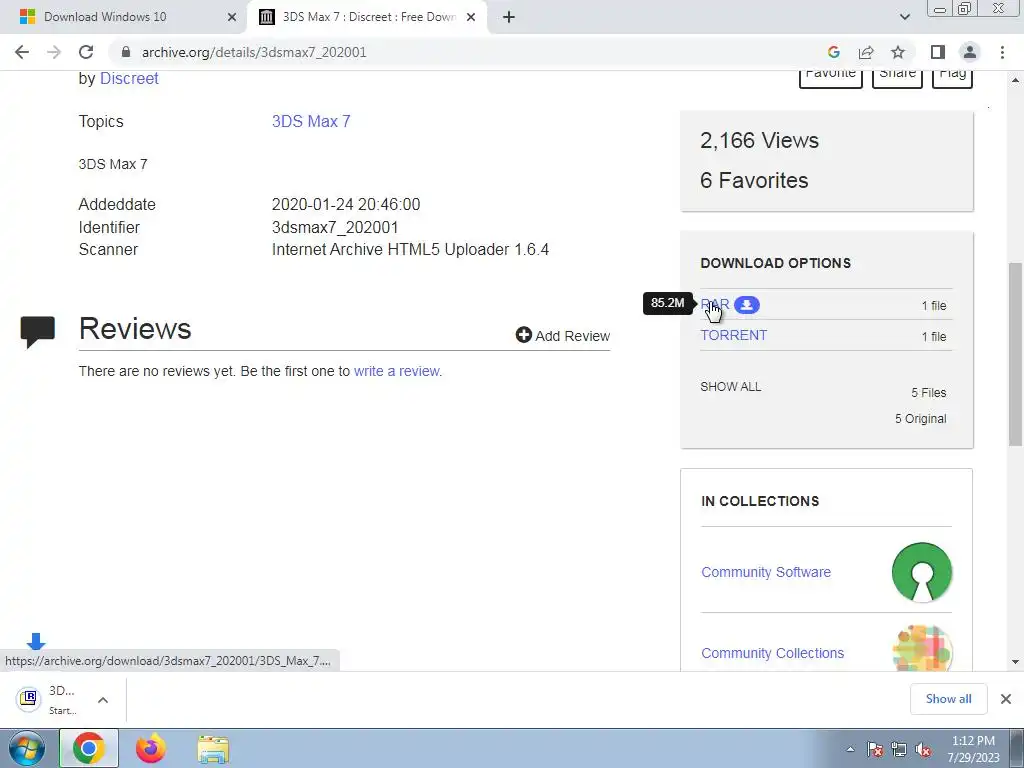Viewport: 1024px width, 768px height.
Task: Open the Discreet author link
Action: pos(129,78)
